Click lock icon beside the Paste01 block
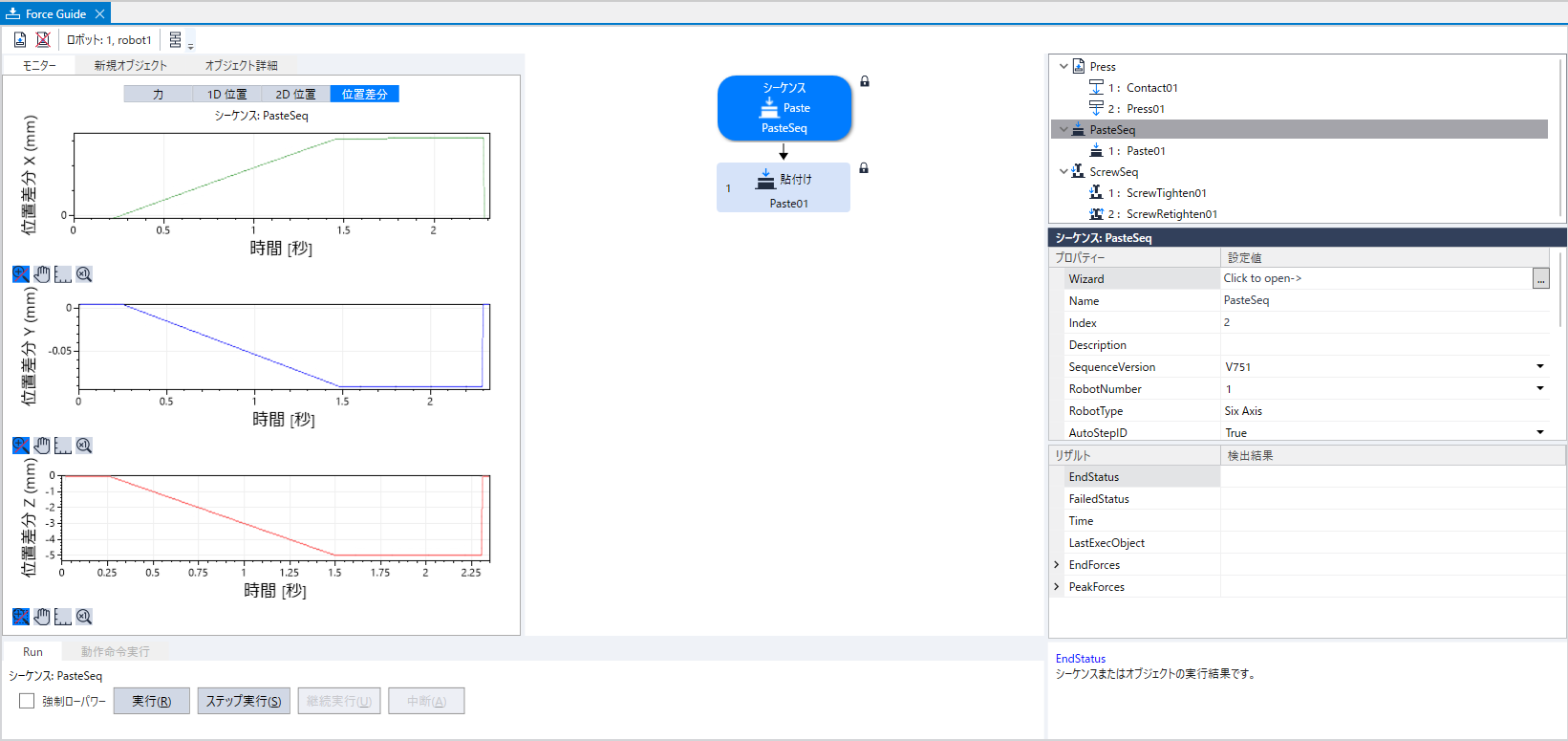Image resolution: width=1568 pixels, height=741 pixels. pos(864,168)
